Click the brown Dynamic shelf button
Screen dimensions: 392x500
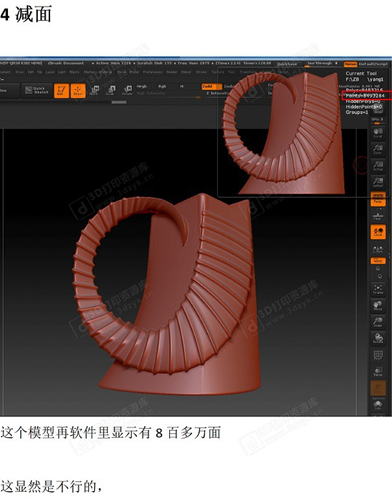click(378, 389)
